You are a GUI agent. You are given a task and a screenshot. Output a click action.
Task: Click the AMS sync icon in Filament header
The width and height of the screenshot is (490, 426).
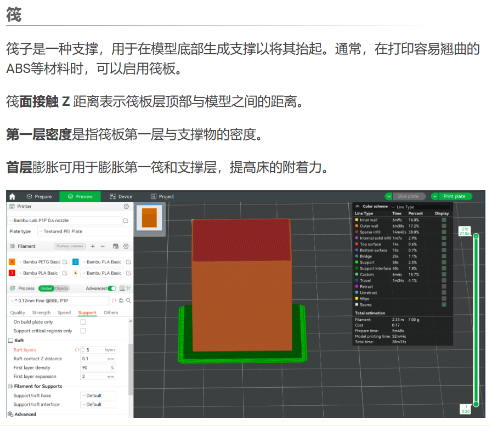tap(116, 246)
